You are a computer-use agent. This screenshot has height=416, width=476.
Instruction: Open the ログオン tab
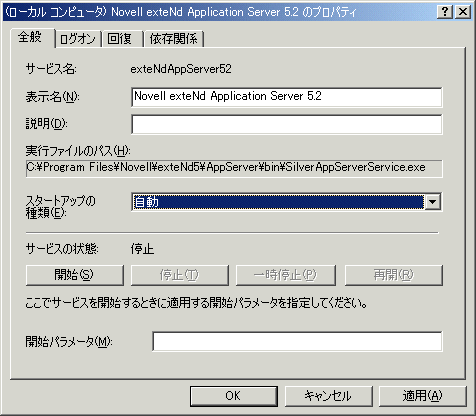pyautogui.click(x=78, y=39)
